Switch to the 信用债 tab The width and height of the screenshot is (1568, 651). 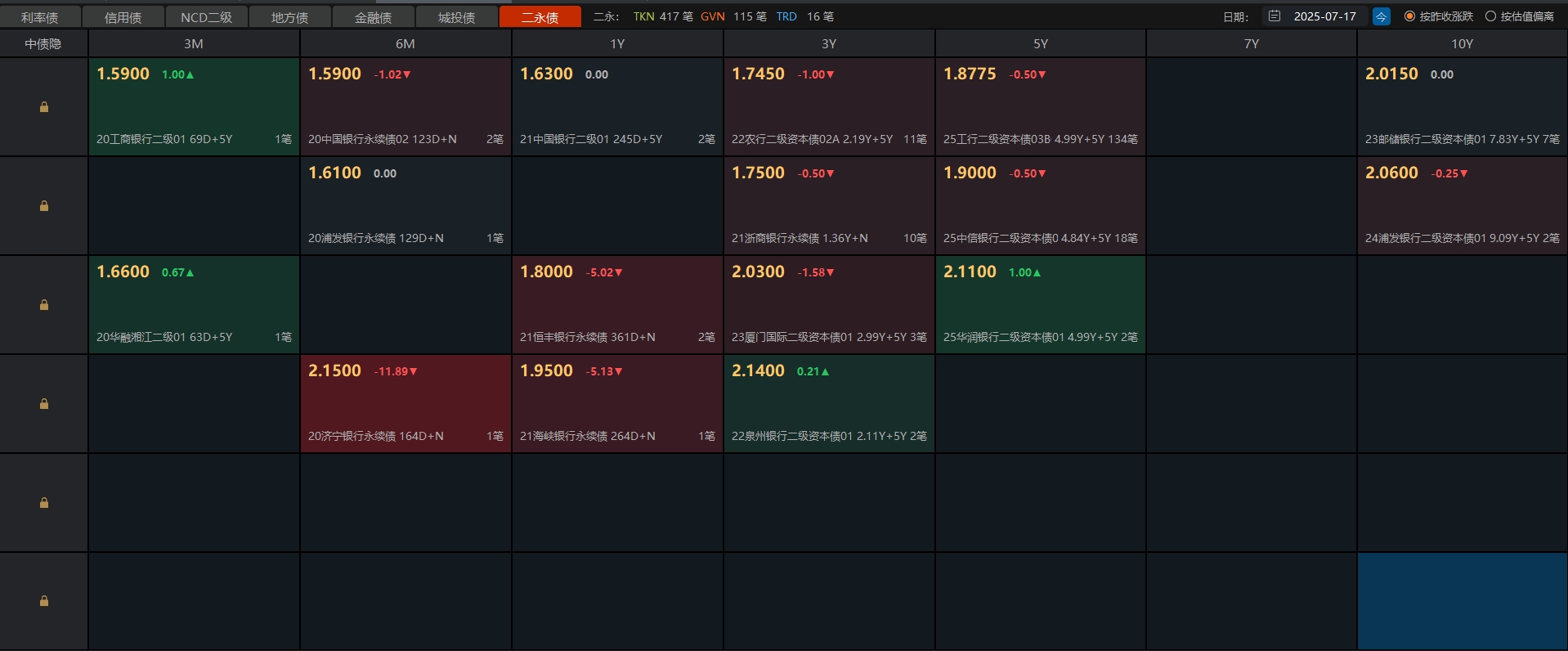[123, 17]
